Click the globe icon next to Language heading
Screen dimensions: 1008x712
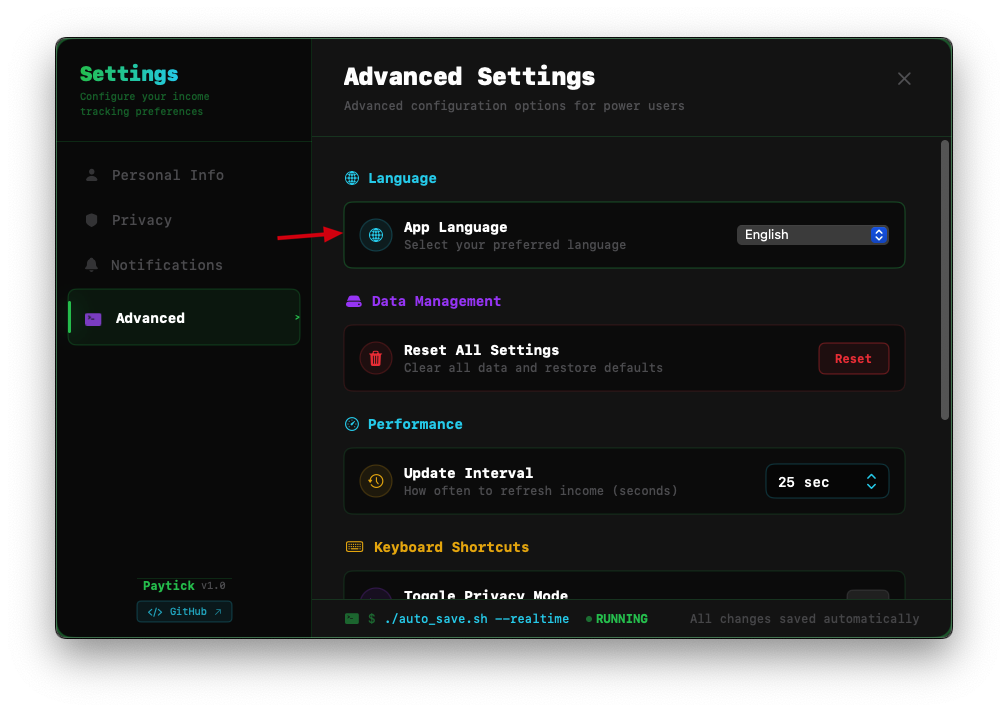point(351,178)
